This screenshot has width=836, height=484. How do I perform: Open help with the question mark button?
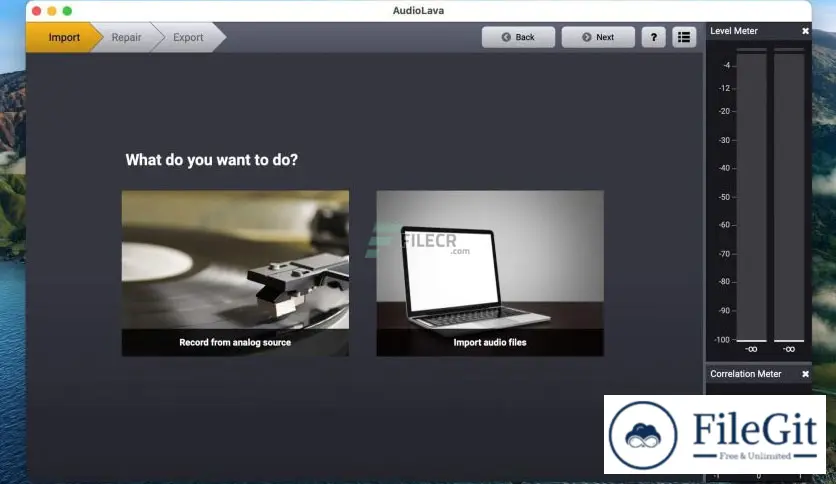(x=654, y=37)
